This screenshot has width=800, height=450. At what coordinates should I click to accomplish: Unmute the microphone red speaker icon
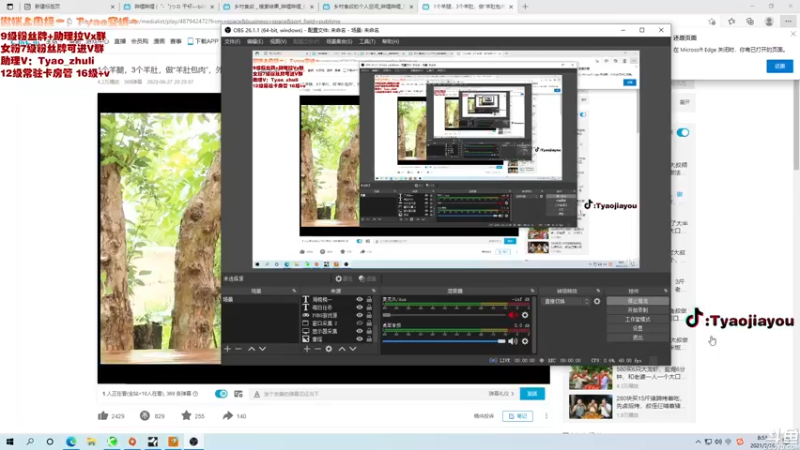tap(513, 315)
